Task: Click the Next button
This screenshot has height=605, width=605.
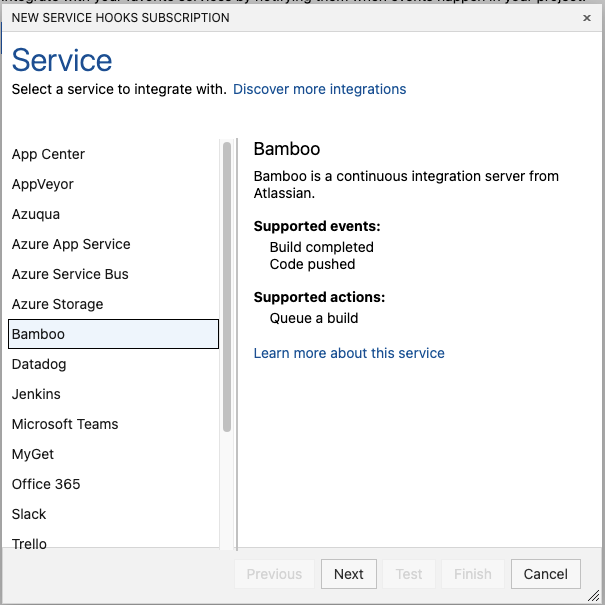Action: tap(348, 574)
